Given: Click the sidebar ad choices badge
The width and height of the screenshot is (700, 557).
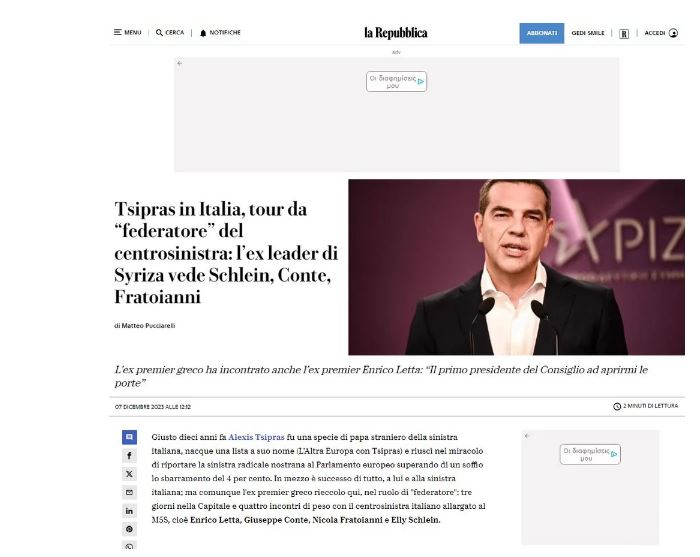Looking at the screenshot, I should (x=590, y=454).
